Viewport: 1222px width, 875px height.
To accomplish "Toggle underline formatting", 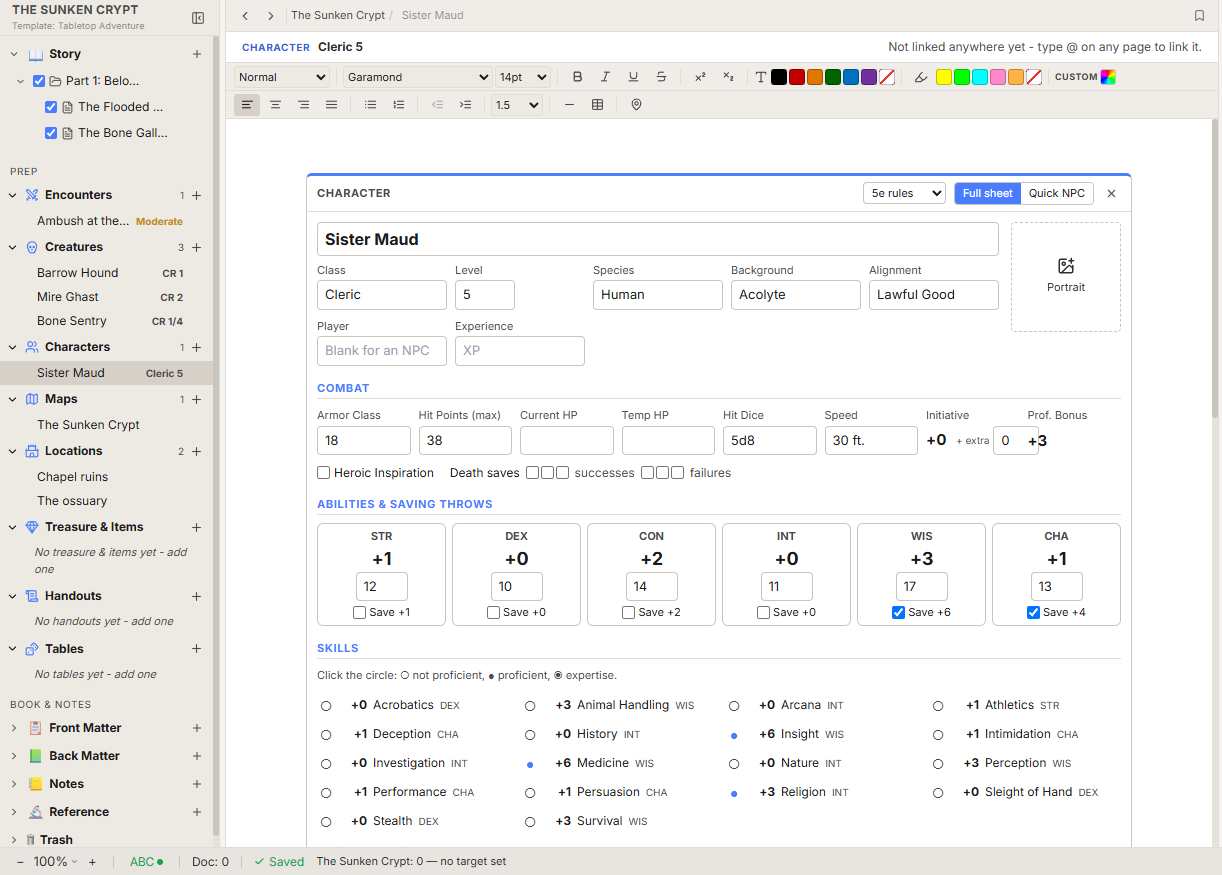I will 633,77.
